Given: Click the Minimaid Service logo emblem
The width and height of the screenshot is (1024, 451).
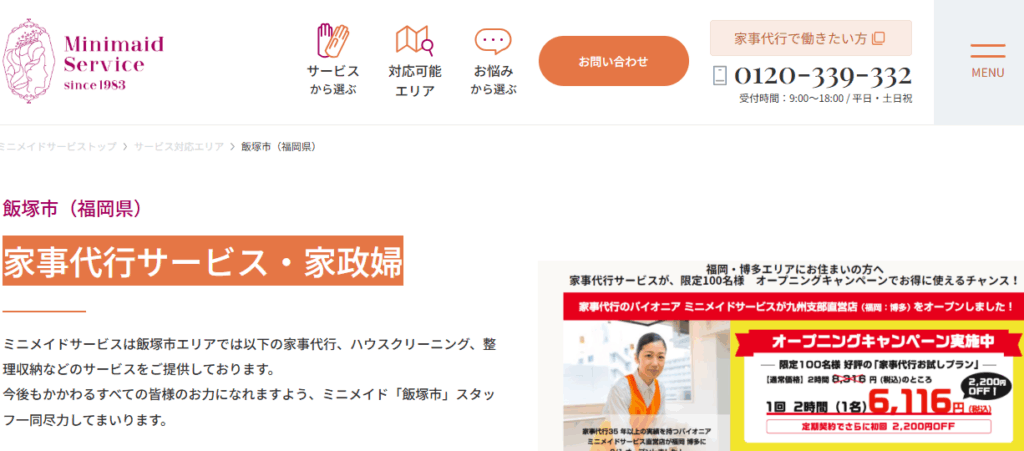Looking at the screenshot, I should 29,59.
